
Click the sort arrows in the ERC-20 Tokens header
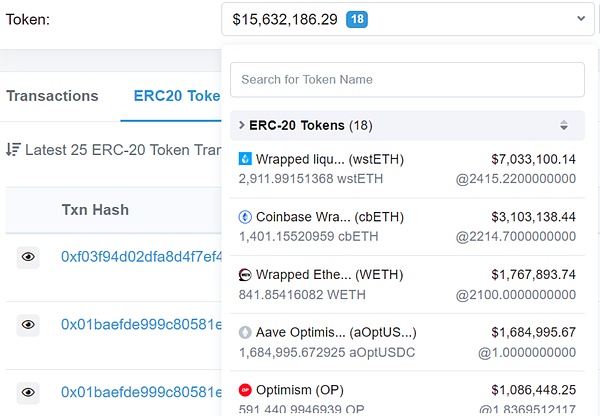564,125
